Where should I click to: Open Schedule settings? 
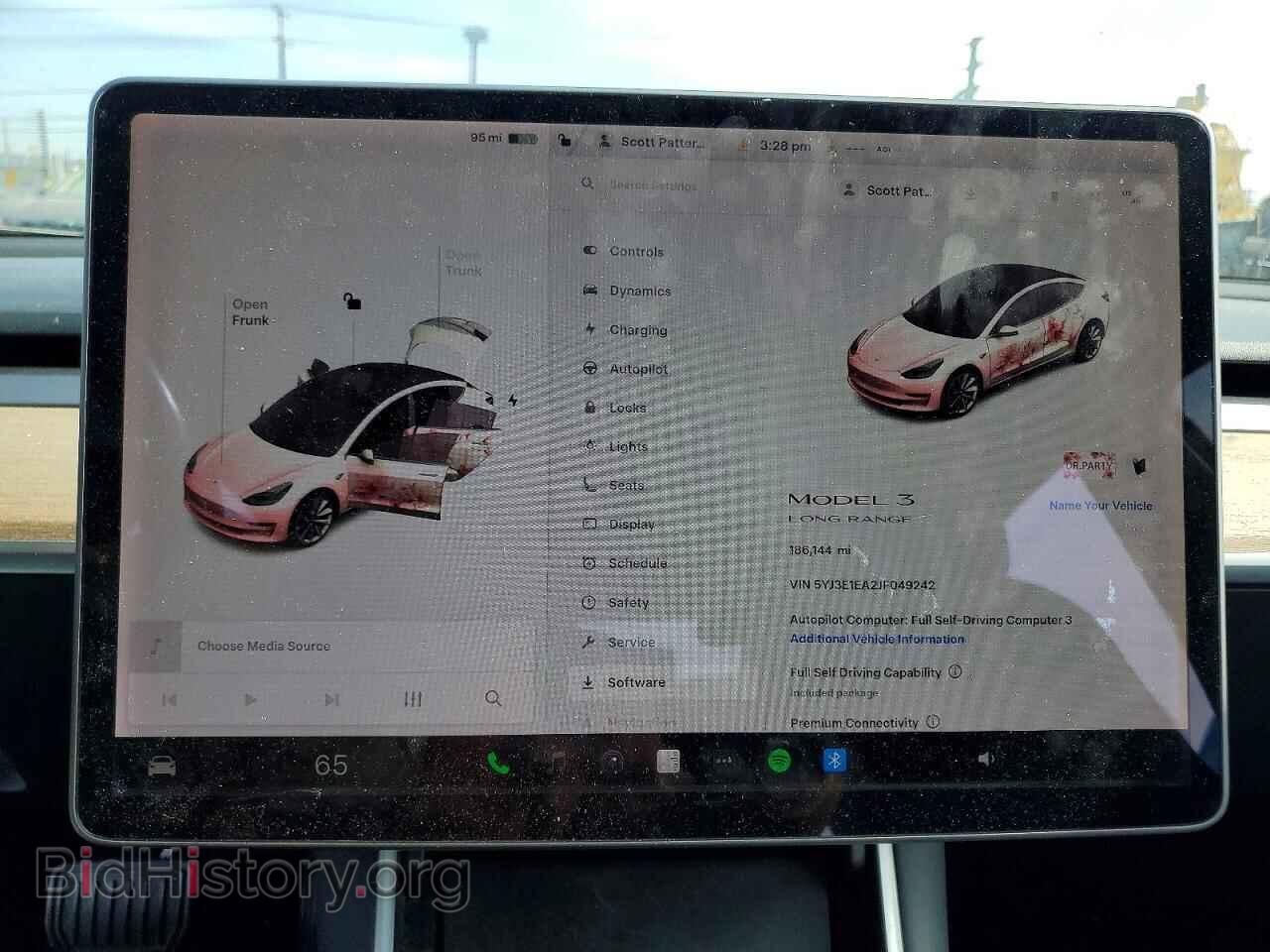(625, 563)
